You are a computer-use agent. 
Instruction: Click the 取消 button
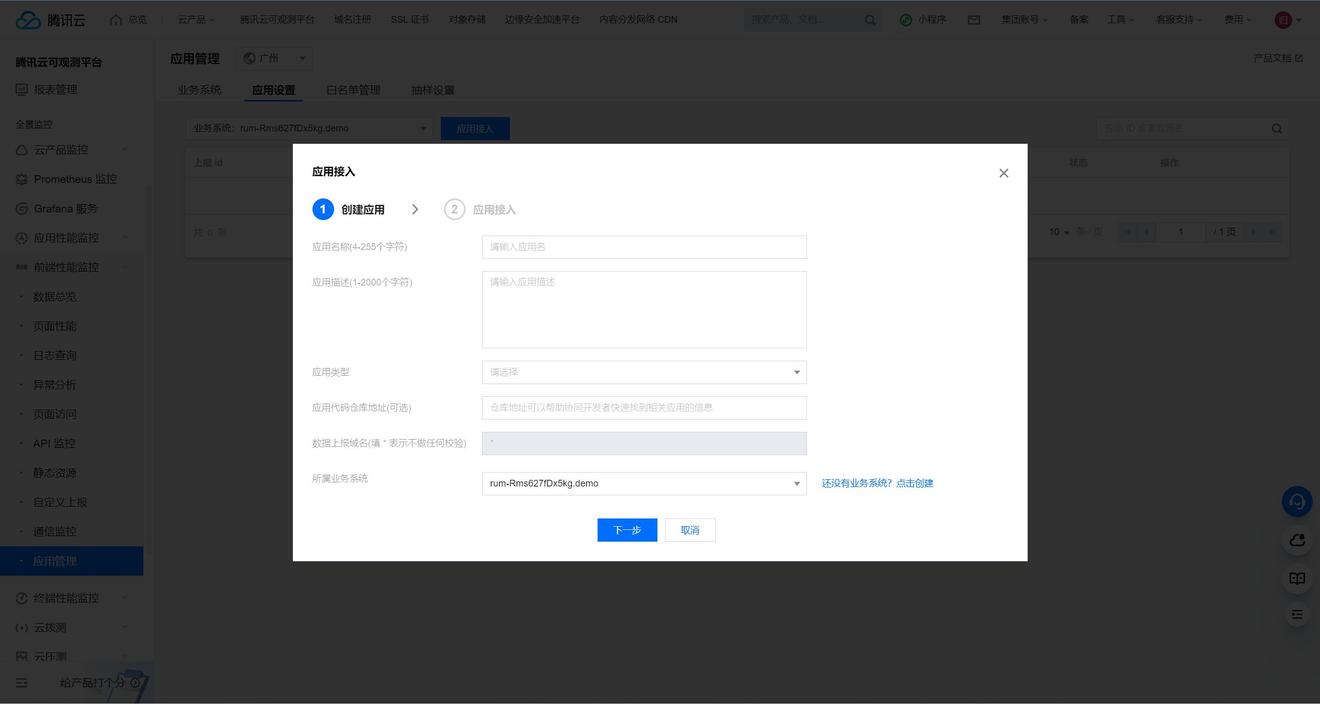[690, 530]
